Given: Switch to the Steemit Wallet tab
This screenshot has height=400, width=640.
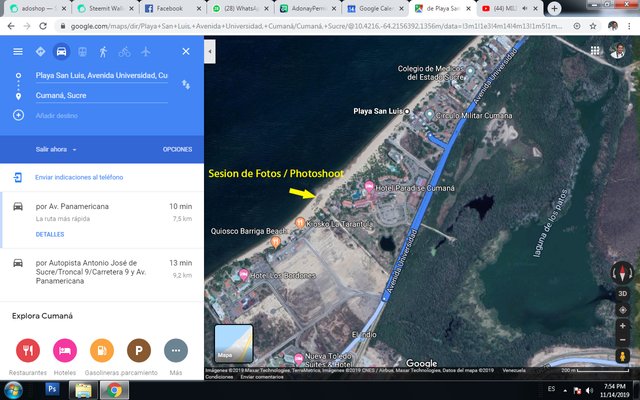Looking at the screenshot, I should (x=105, y=9).
